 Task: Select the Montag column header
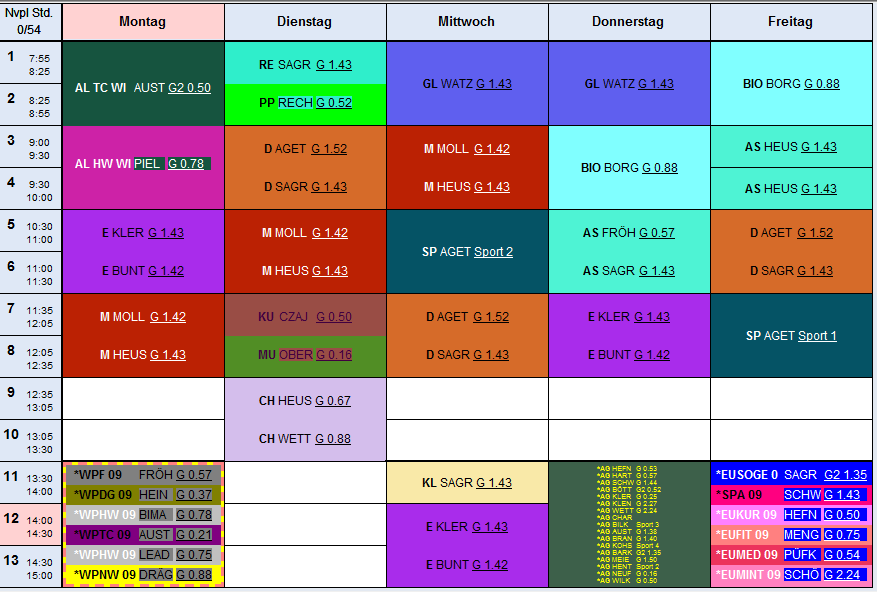coord(143,22)
